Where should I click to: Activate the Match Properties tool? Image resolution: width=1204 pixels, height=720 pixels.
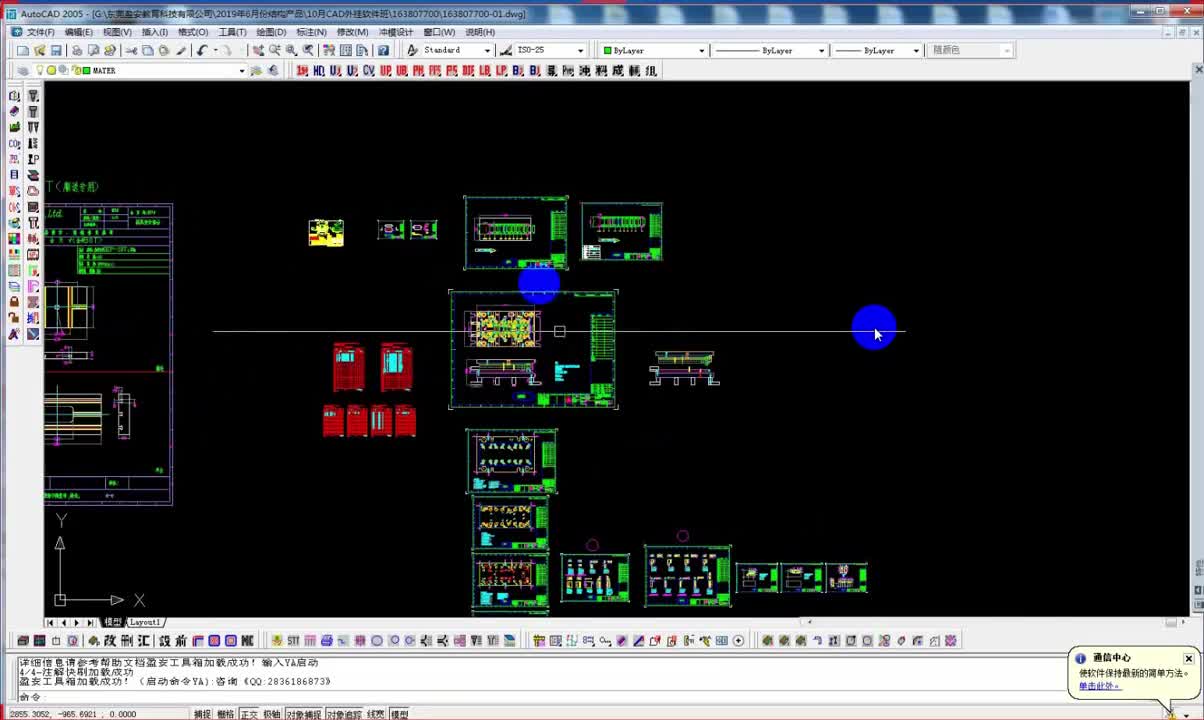click(x=181, y=49)
